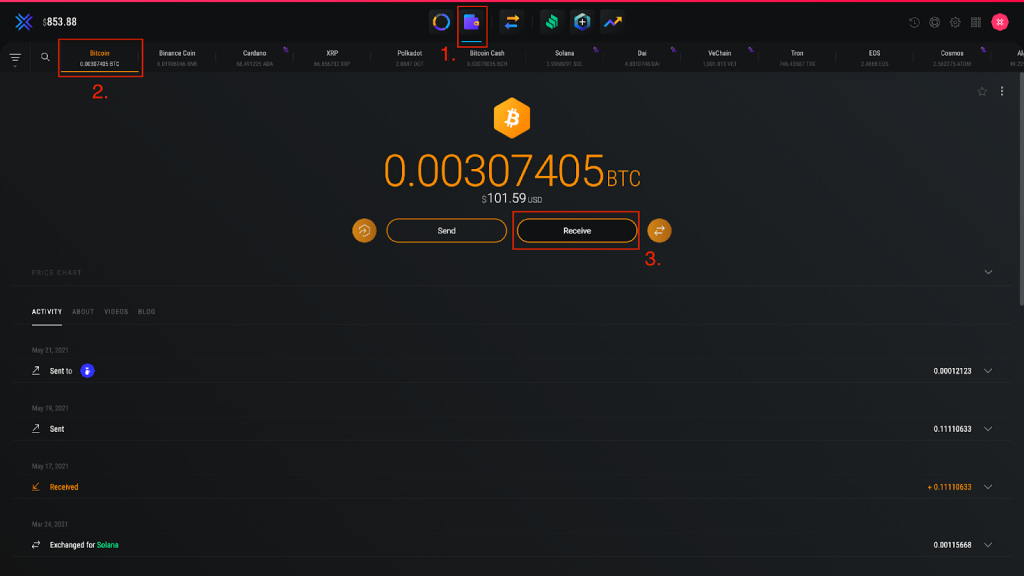
Task: Open the three-dot more options menu
Action: (1002, 91)
